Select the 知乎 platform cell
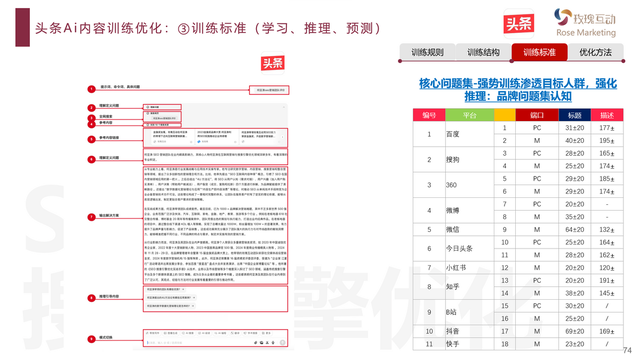The width and height of the screenshot is (640, 360). pos(469,287)
